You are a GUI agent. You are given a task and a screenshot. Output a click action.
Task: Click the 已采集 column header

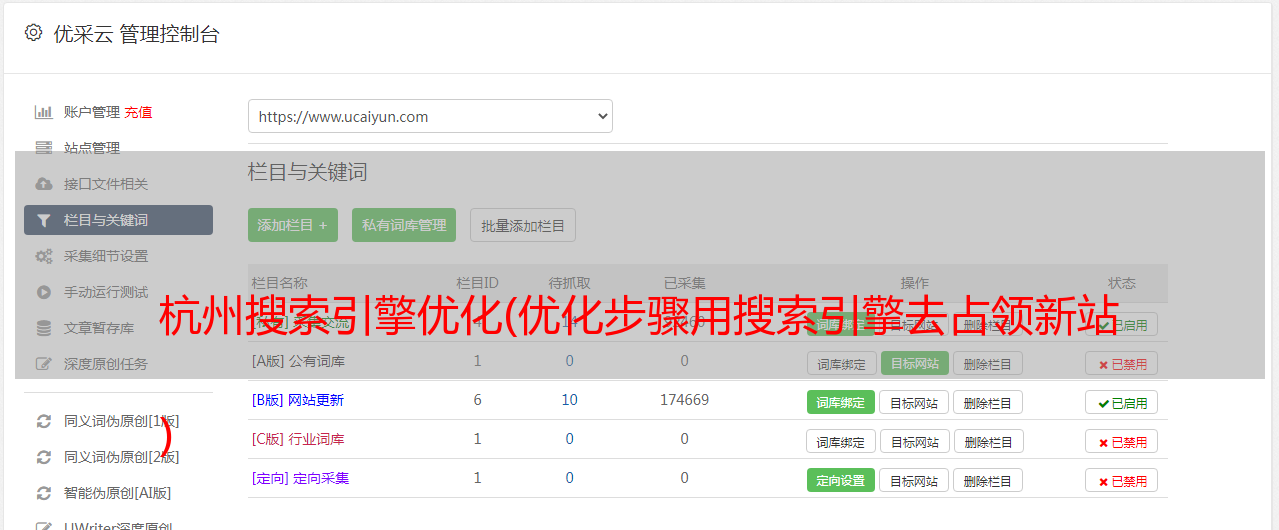684,283
